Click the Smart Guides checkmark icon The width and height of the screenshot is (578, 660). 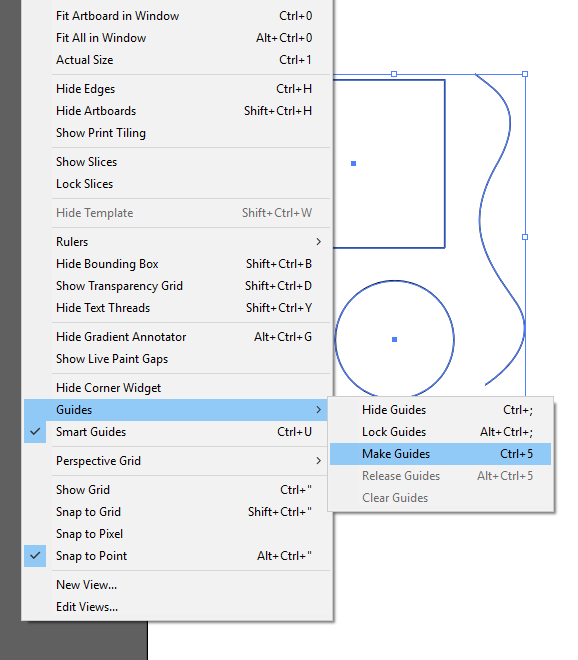[35, 431]
